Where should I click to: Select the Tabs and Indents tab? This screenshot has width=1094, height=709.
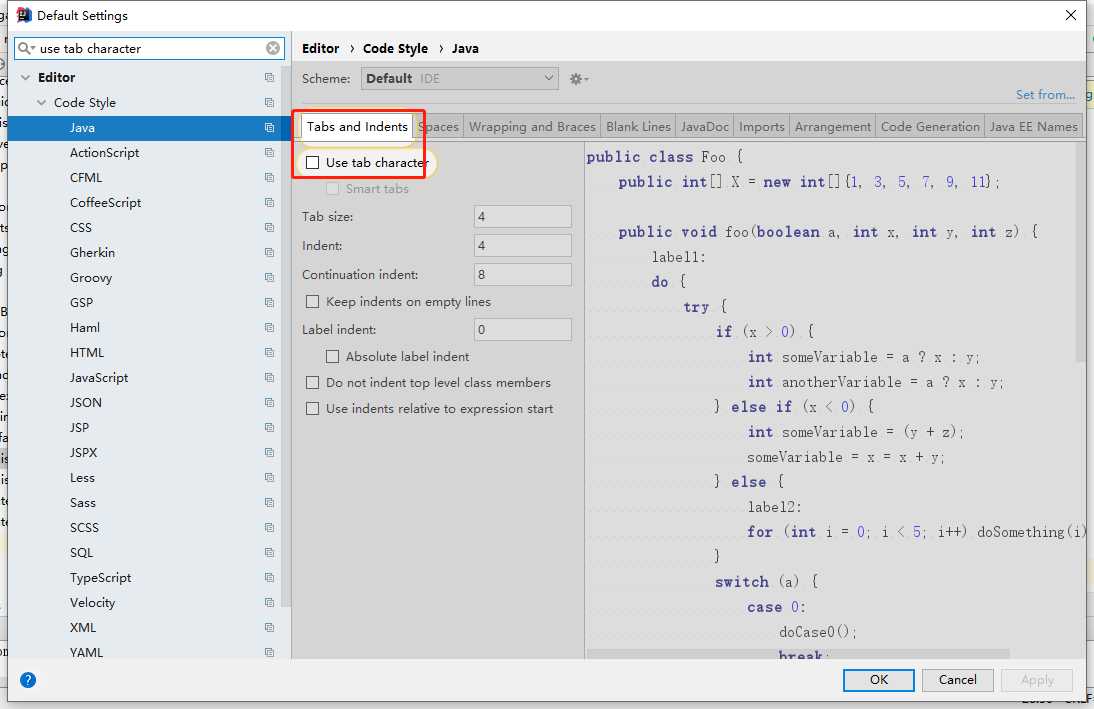[357, 127]
